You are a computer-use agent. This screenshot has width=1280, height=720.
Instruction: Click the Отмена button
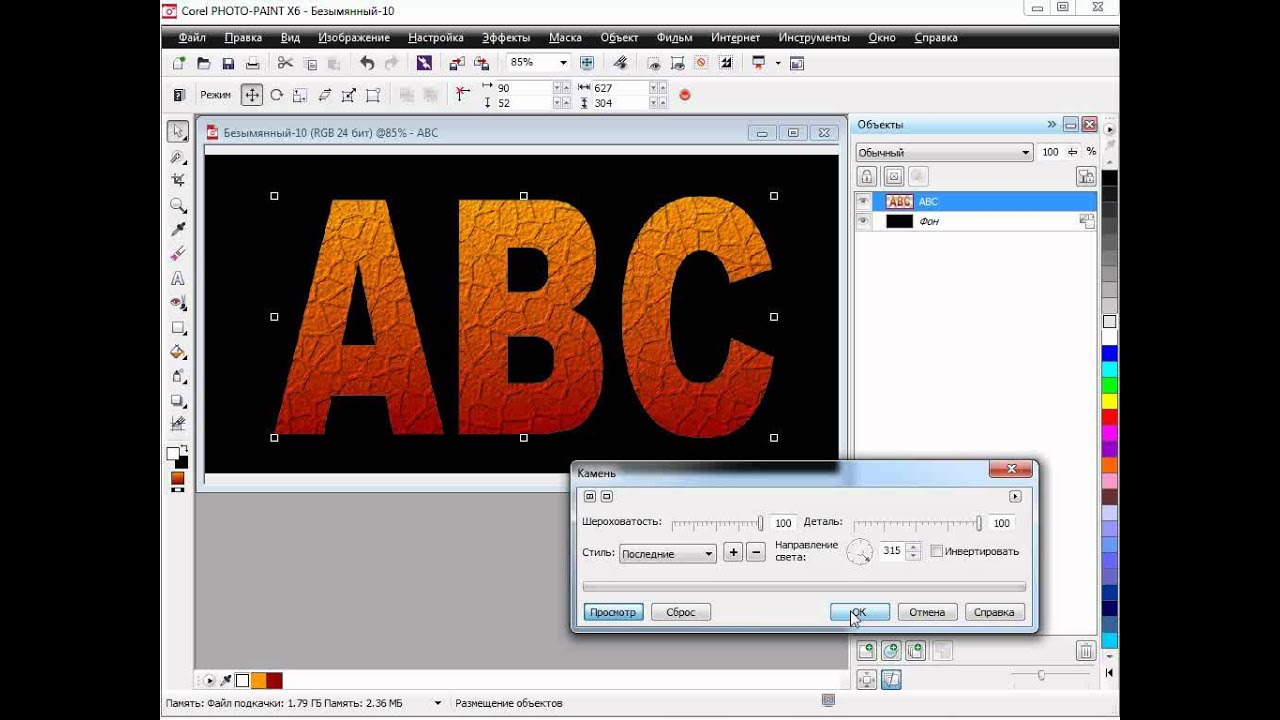927,612
